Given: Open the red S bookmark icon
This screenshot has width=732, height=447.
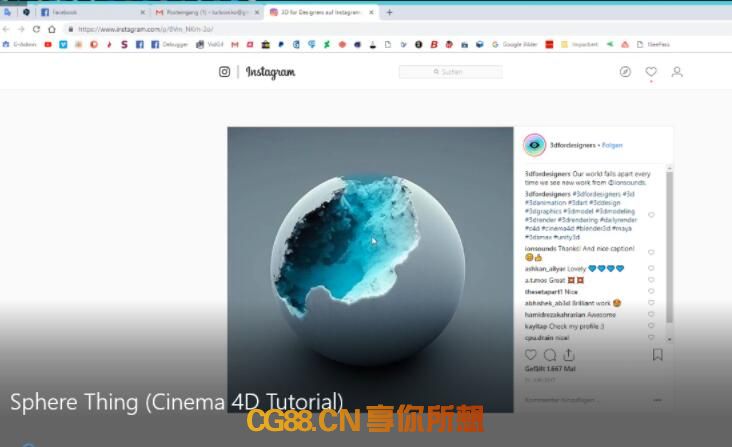Looking at the screenshot, I should [124, 44].
